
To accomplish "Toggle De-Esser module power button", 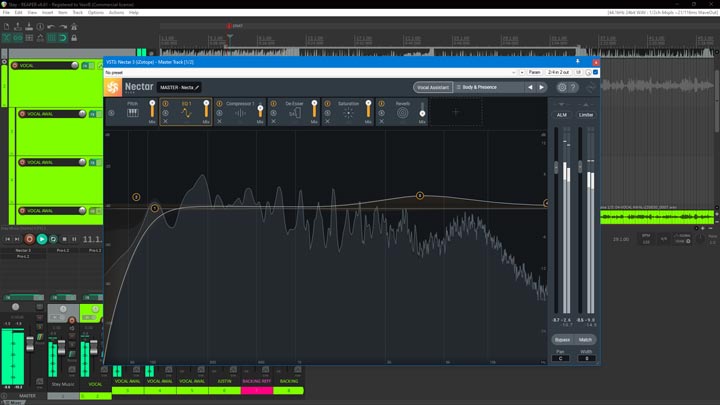I will [274, 104].
